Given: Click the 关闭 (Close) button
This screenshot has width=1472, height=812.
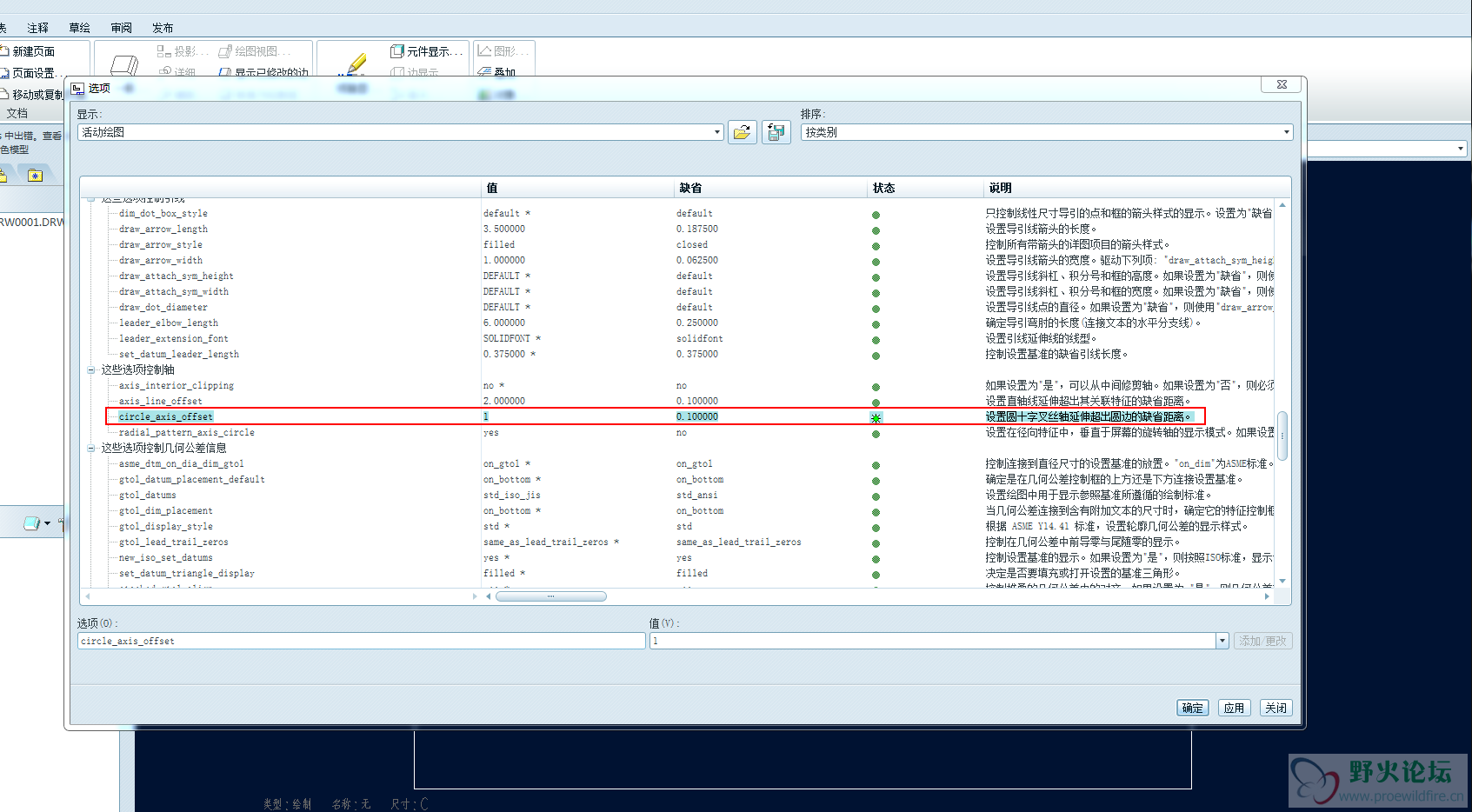Looking at the screenshot, I should (1276, 708).
